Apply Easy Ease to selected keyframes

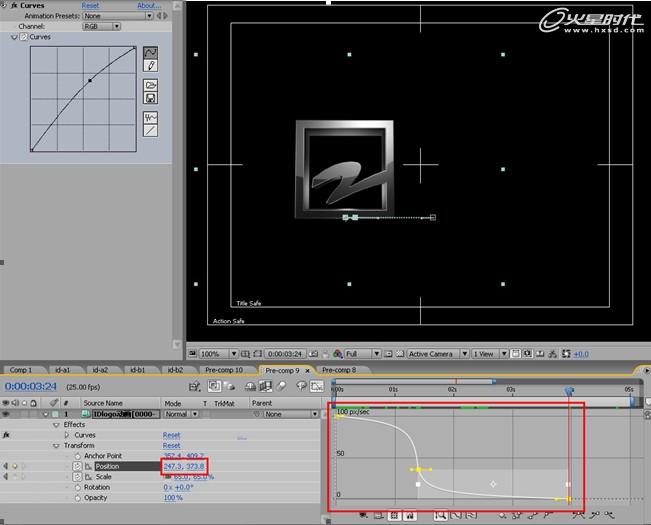click(x=578, y=515)
